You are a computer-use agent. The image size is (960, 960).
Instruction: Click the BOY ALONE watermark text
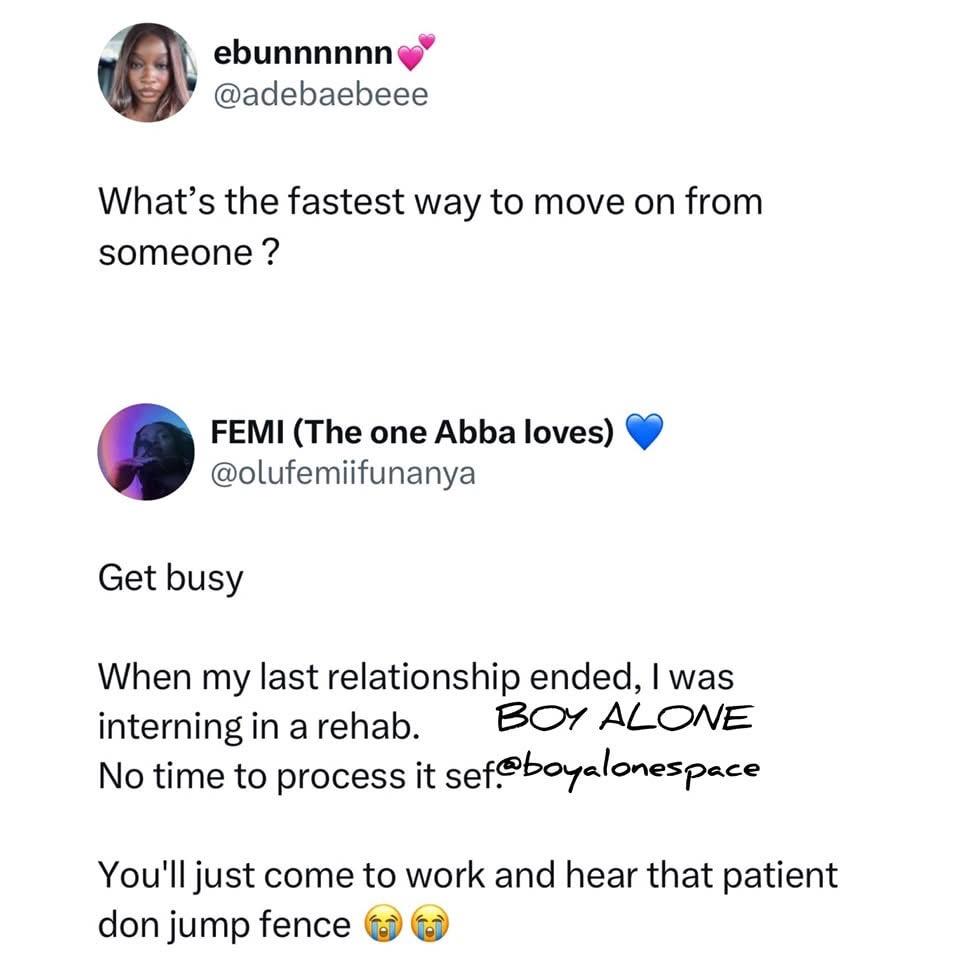pyautogui.click(x=624, y=717)
